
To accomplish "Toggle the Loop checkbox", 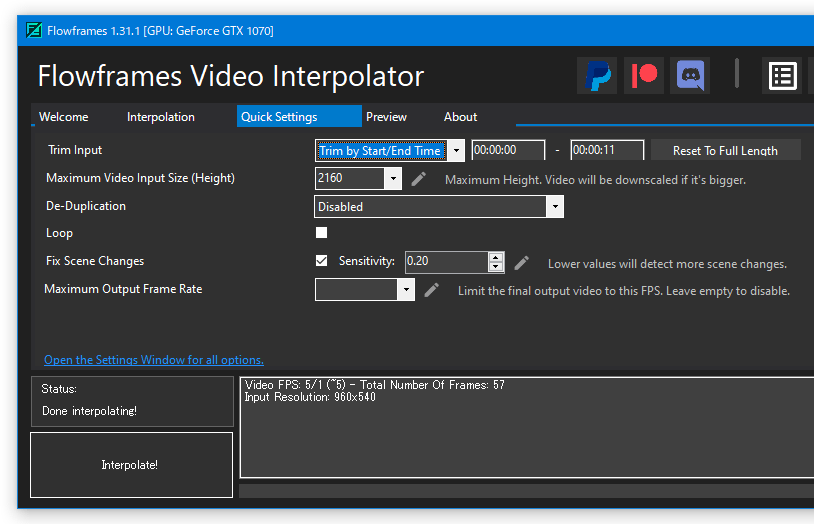I will point(321,233).
